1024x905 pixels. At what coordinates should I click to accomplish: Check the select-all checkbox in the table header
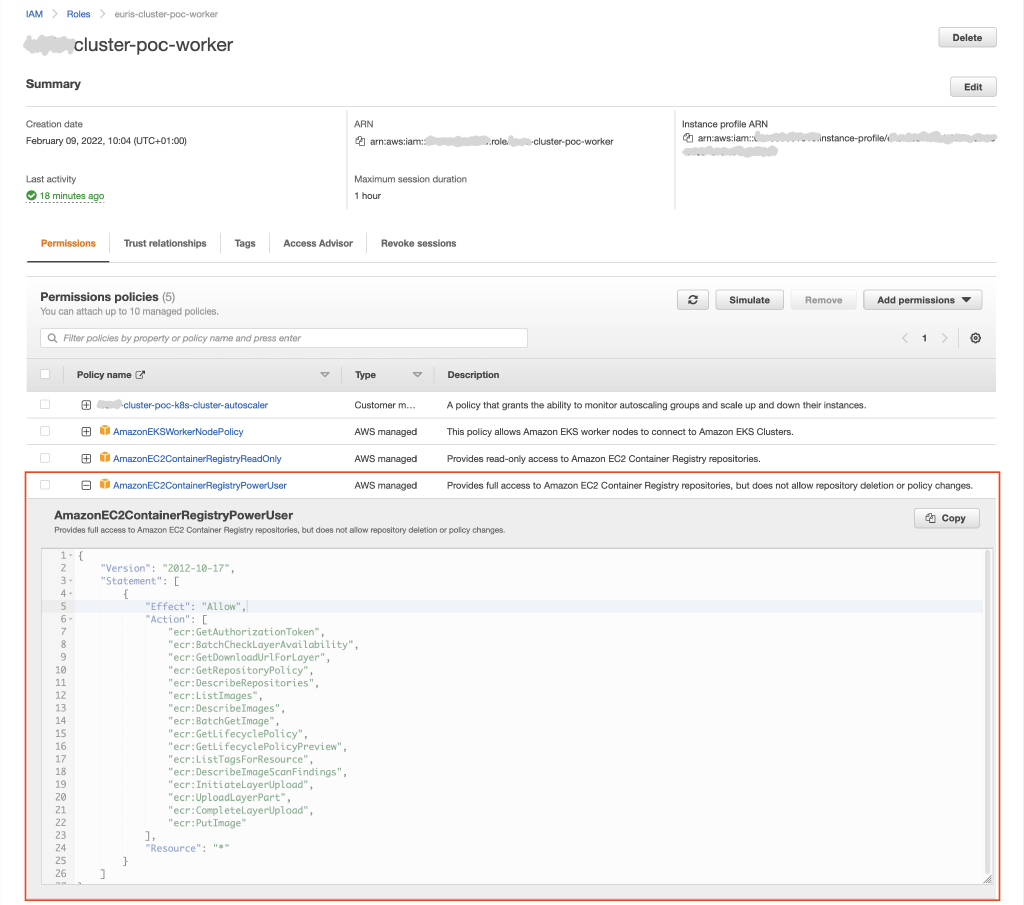coord(43,374)
